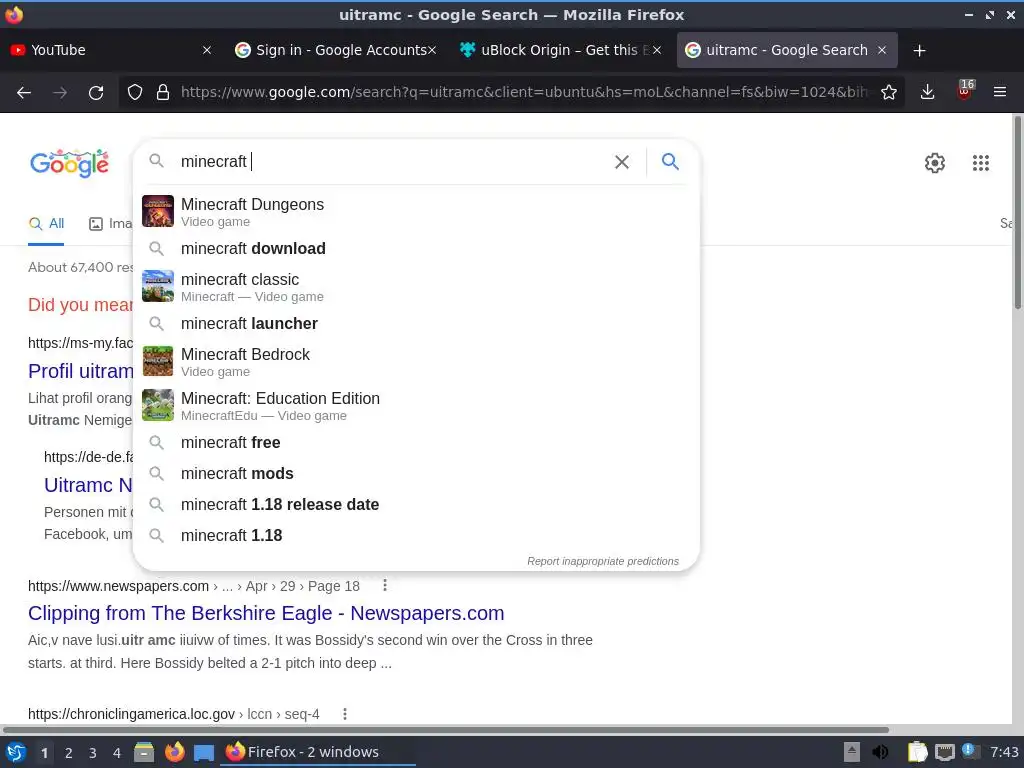The image size is (1024, 768).
Task: Click Report inappropriate predictions link
Action: [x=603, y=561]
